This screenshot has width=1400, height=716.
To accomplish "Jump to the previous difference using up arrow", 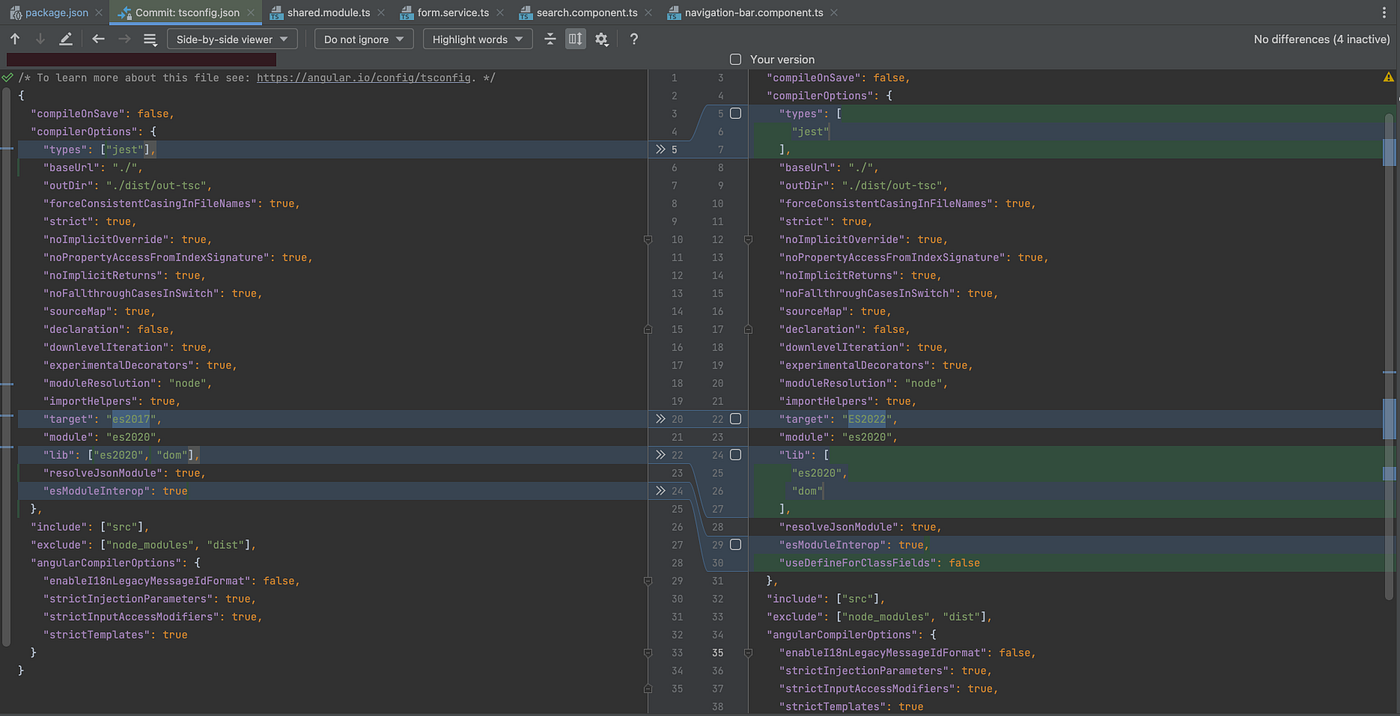I will click(15, 39).
